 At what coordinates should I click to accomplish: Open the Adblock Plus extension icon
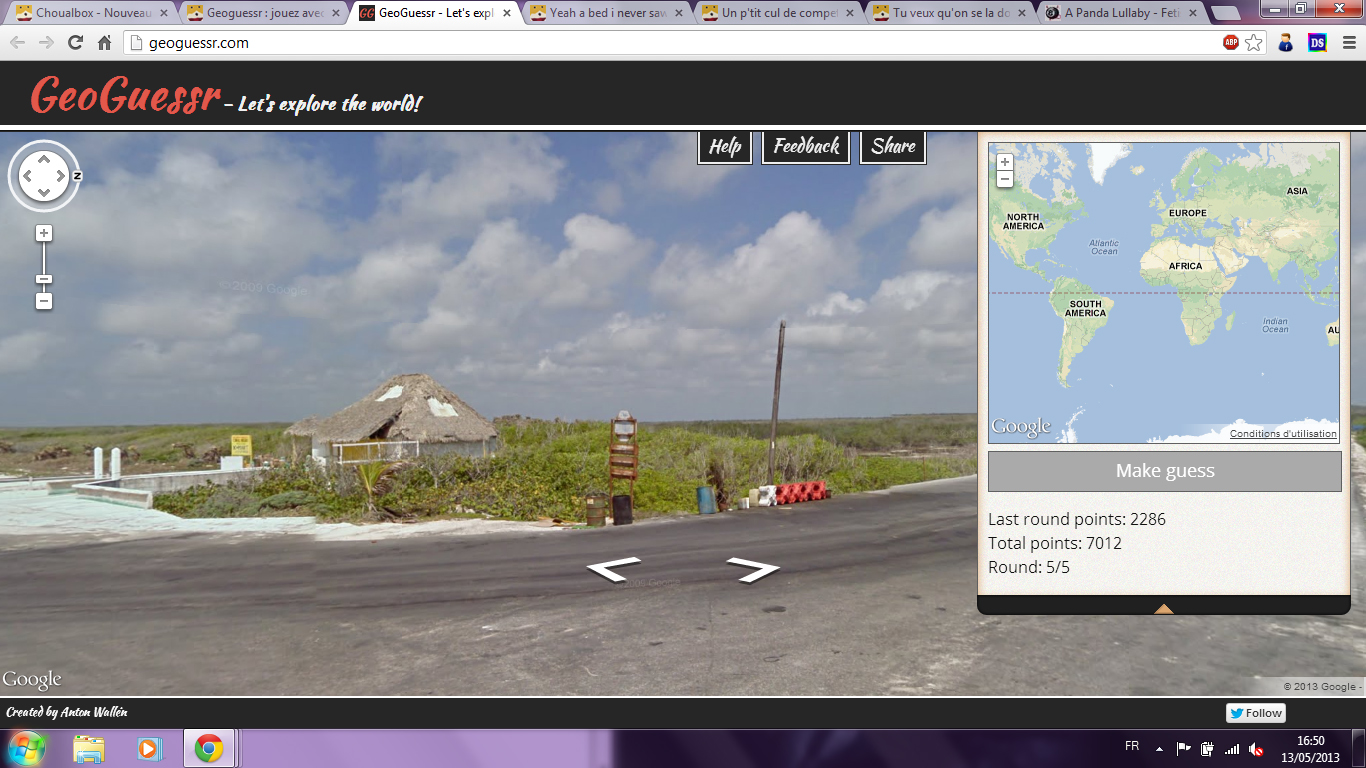1231,43
